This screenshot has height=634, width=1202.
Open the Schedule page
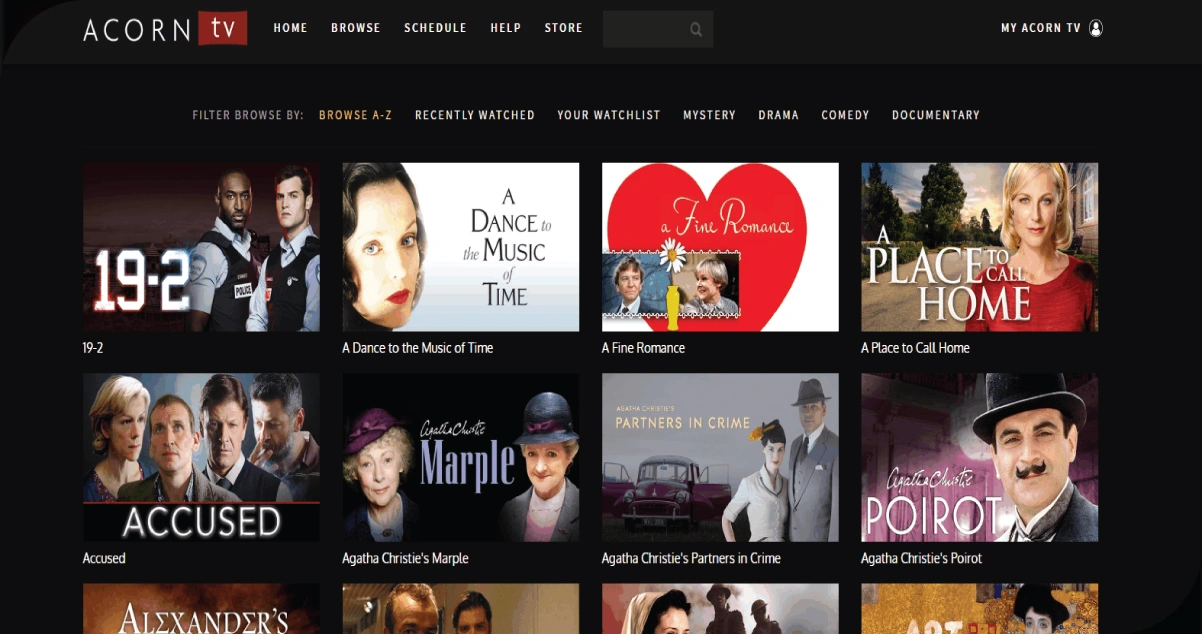(435, 28)
